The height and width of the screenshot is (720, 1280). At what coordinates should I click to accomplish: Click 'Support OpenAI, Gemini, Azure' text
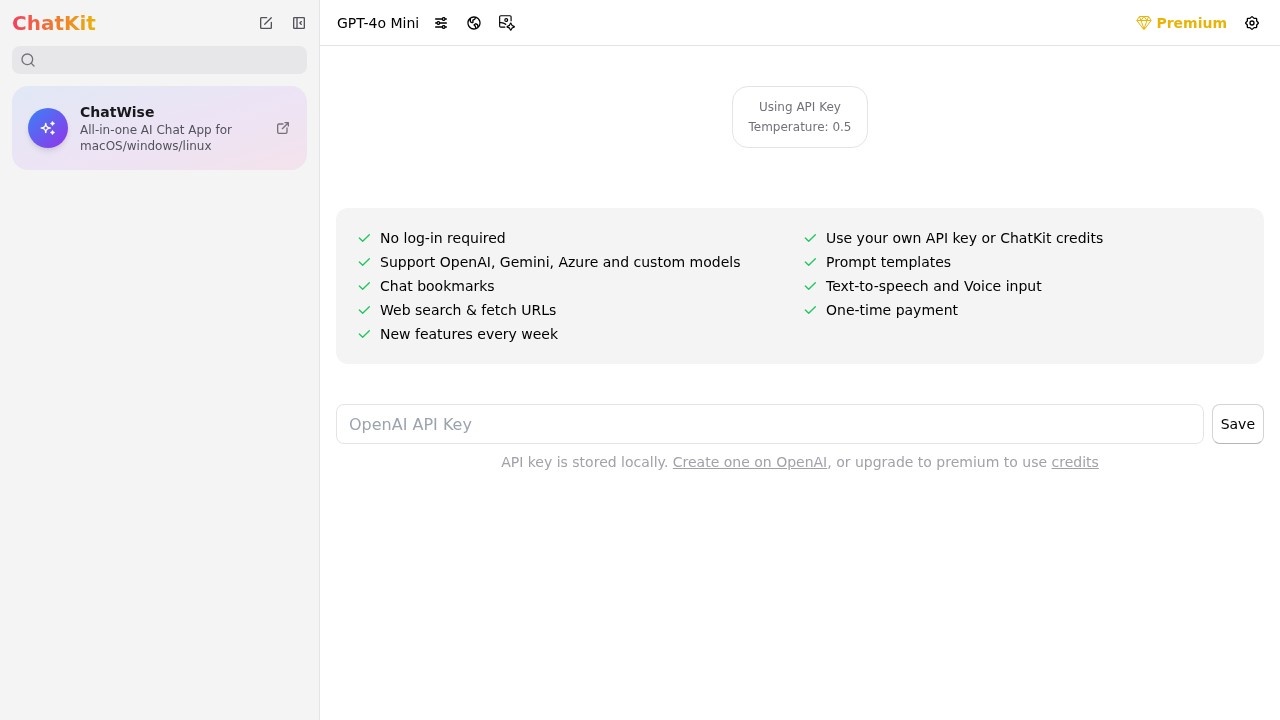[x=560, y=262]
